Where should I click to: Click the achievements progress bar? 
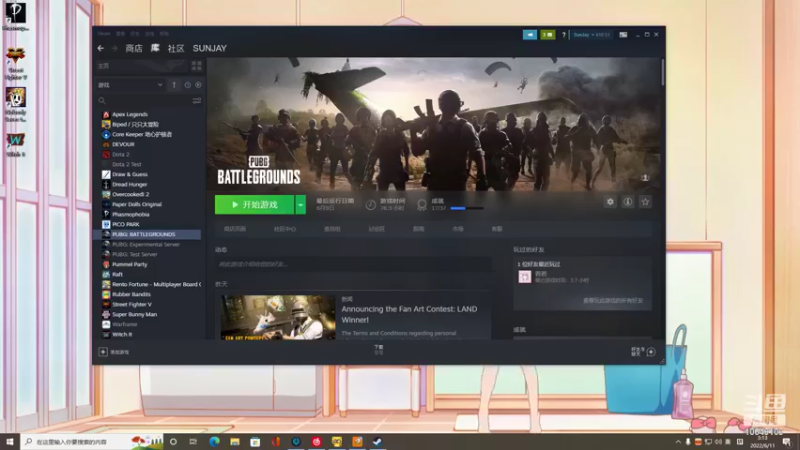[466, 208]
